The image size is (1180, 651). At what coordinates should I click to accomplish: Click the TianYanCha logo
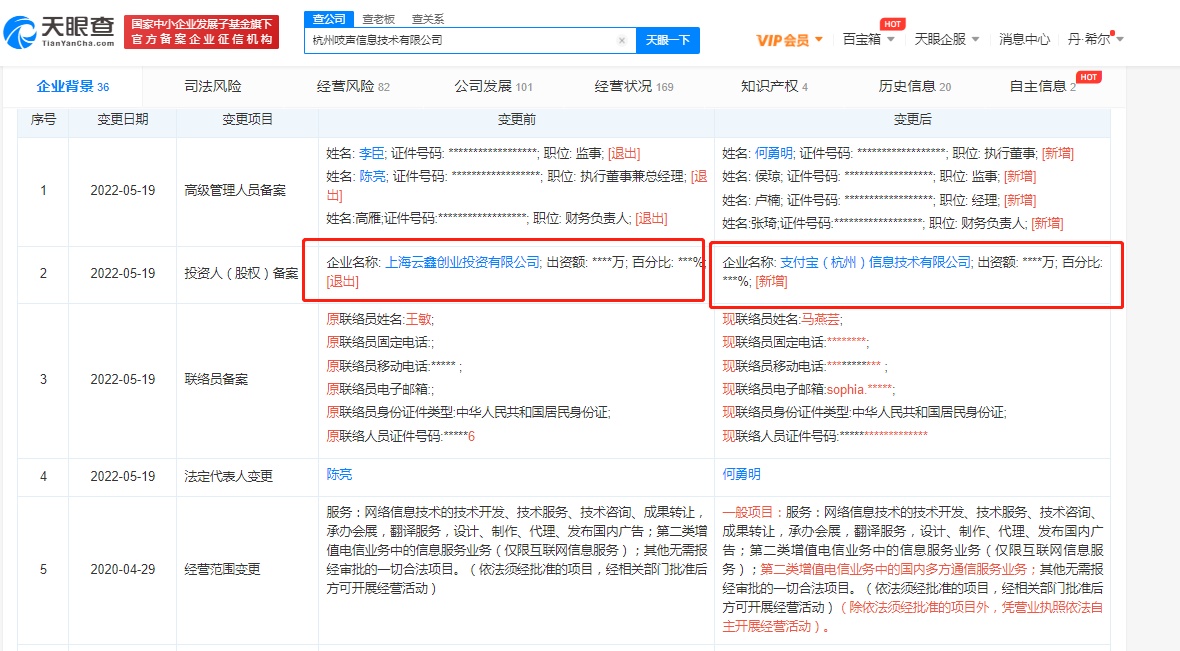[58, 31]
